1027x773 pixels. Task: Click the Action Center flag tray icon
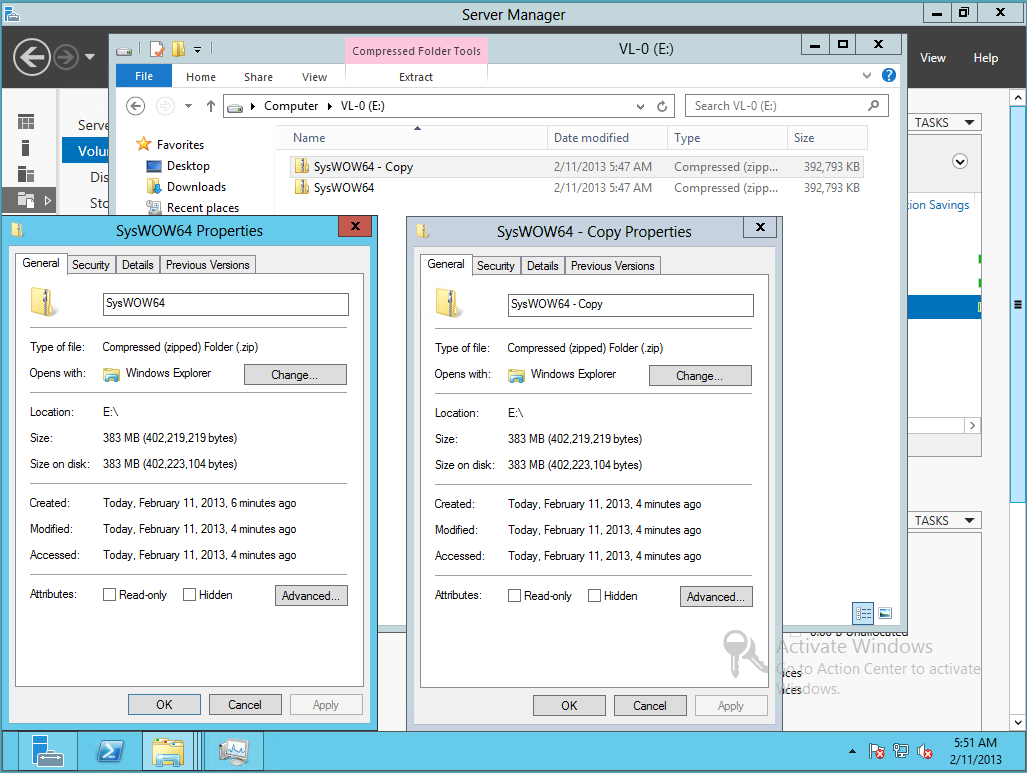pos(877,751)
